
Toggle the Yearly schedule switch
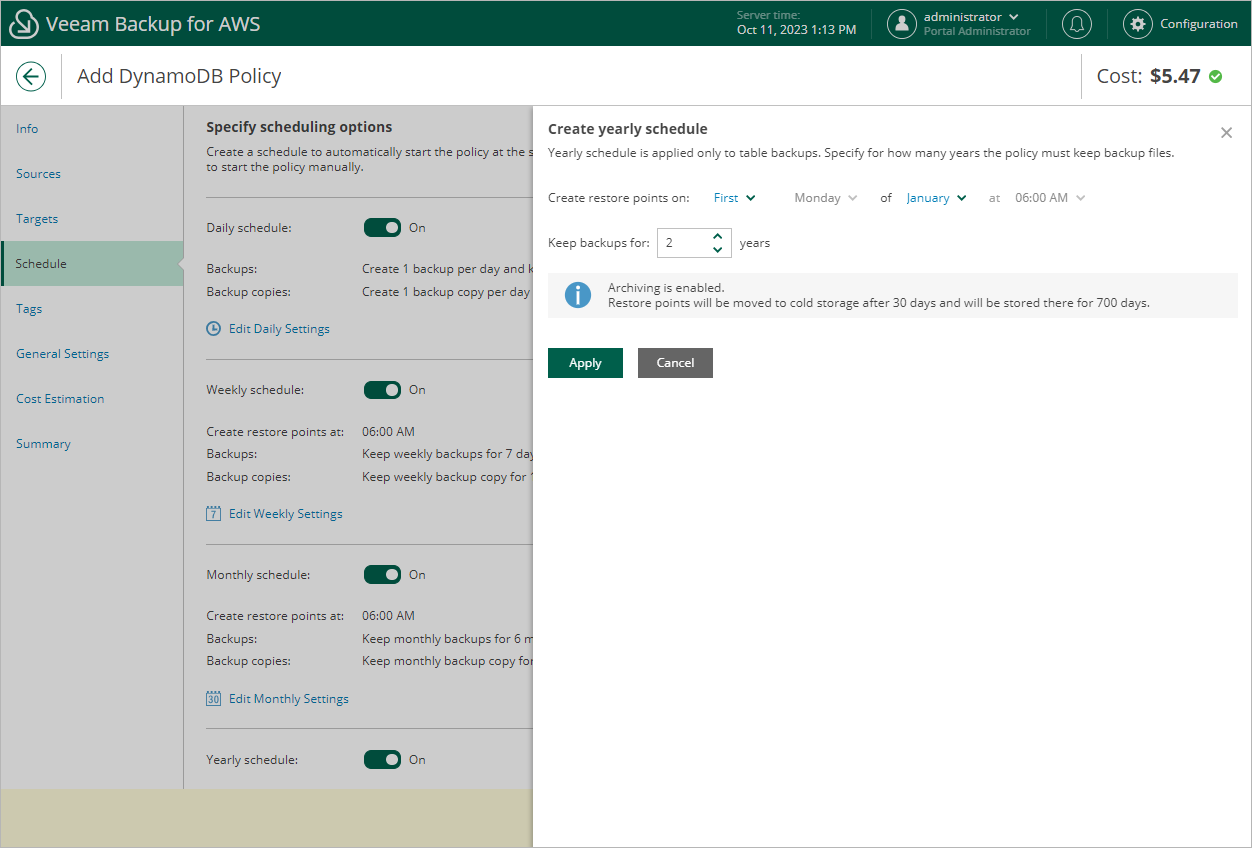pos(382,760)
